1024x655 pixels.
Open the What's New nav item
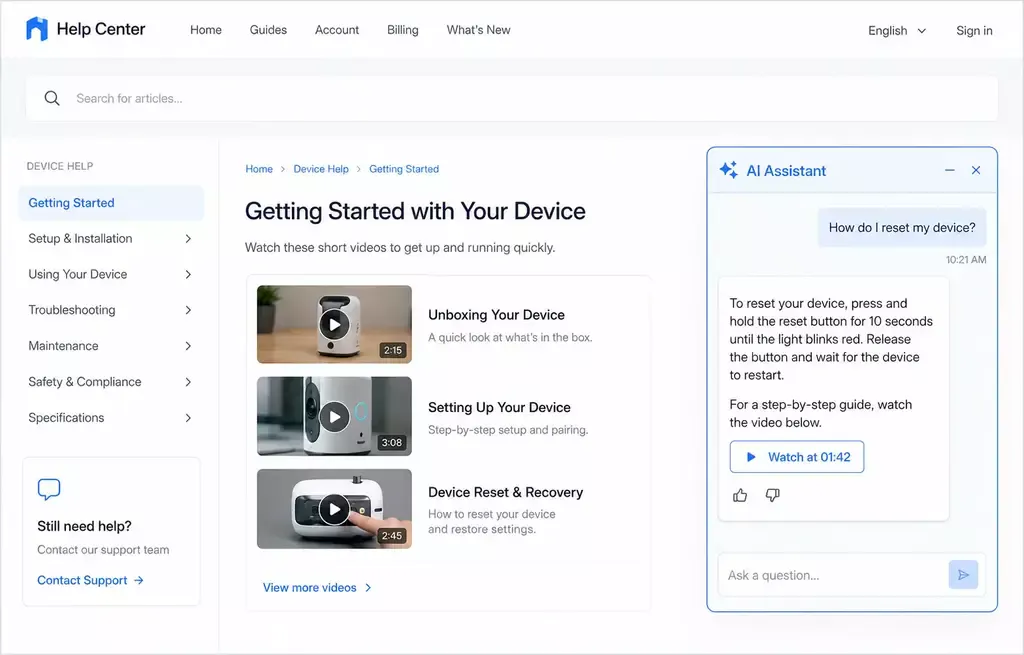[x=479, y=30]
